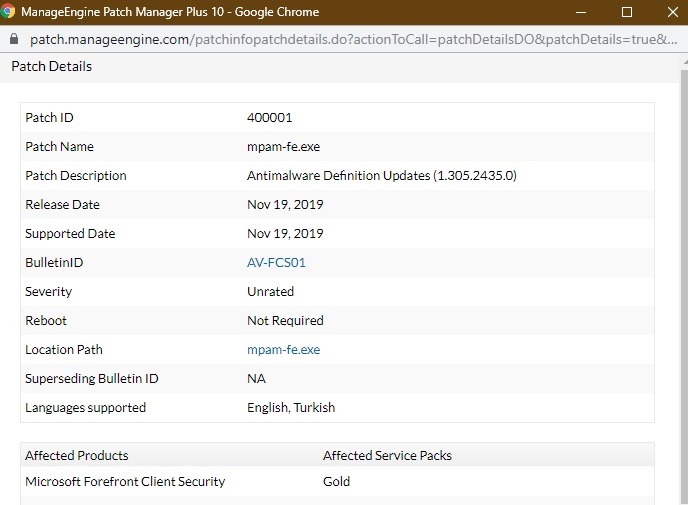The height and width of the screenshot is (505, 688).
Task: Click the Severity value Unrated
Action: (x=270, y=291)
